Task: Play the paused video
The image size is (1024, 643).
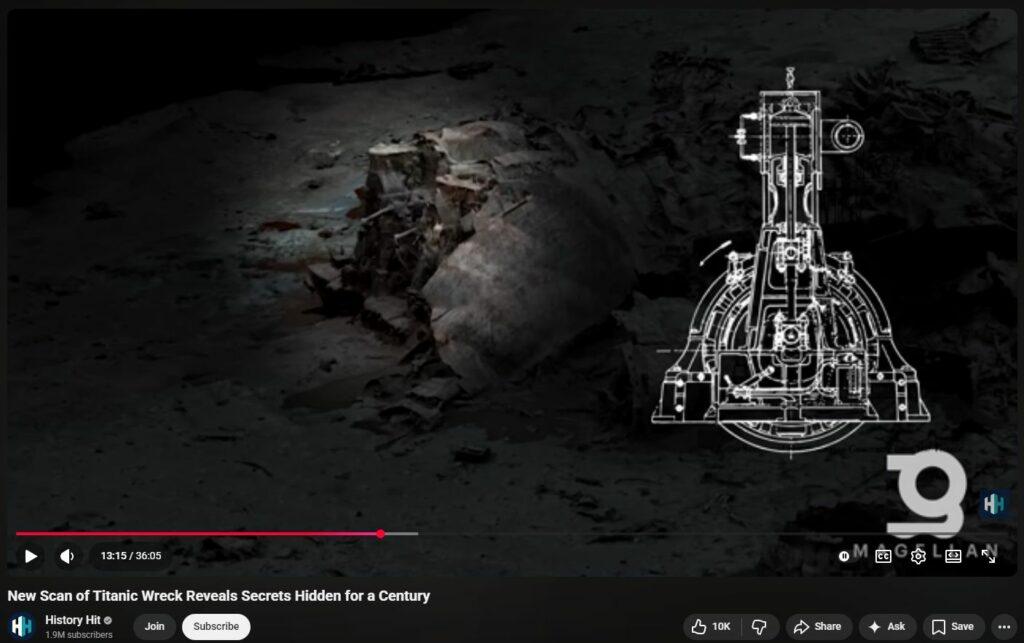Action: tap(31, 556)
